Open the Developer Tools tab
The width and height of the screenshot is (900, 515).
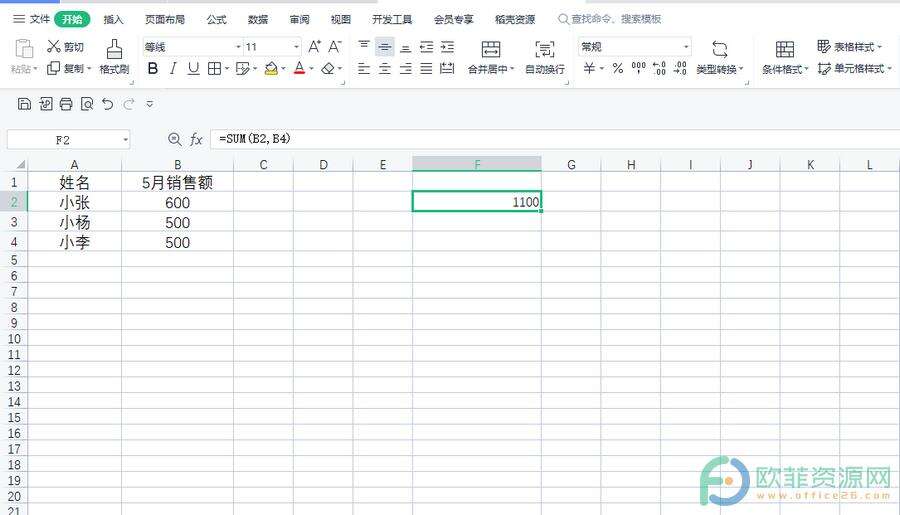[392, 20]
